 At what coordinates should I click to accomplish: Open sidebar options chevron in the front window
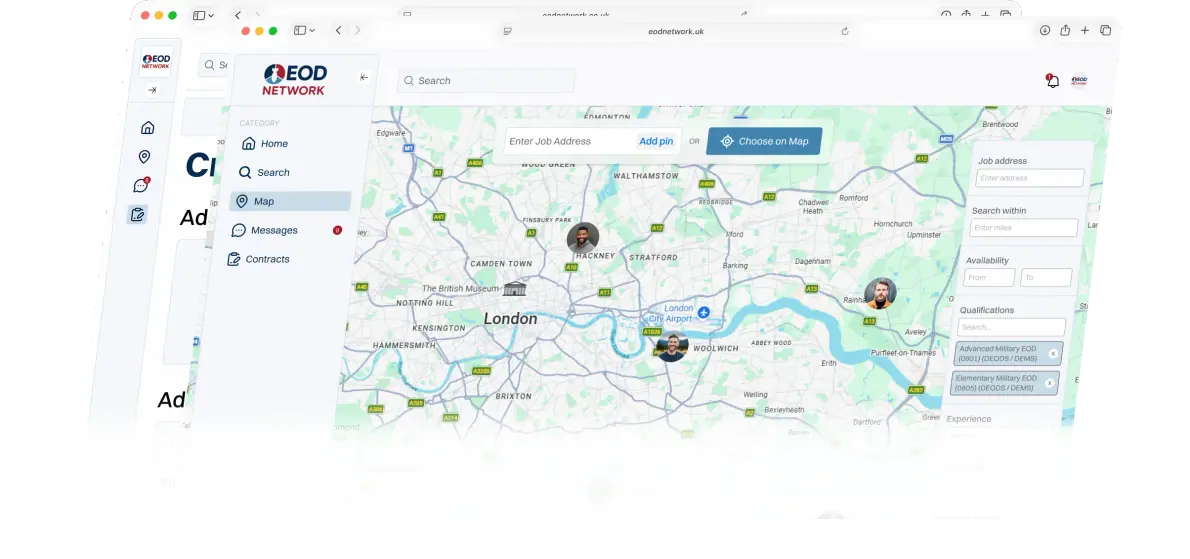pyautogui.click(x=312, y=31)
